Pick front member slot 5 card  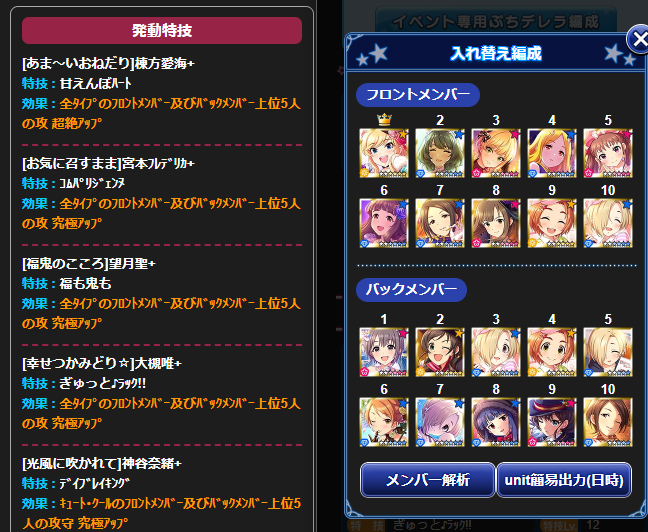(x=608, y=153)
